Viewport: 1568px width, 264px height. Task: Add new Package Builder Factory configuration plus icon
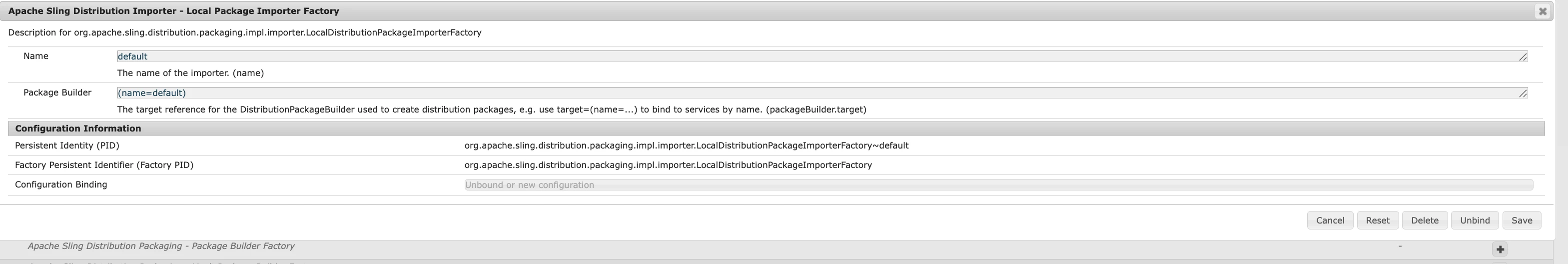tap(1501, 249)
